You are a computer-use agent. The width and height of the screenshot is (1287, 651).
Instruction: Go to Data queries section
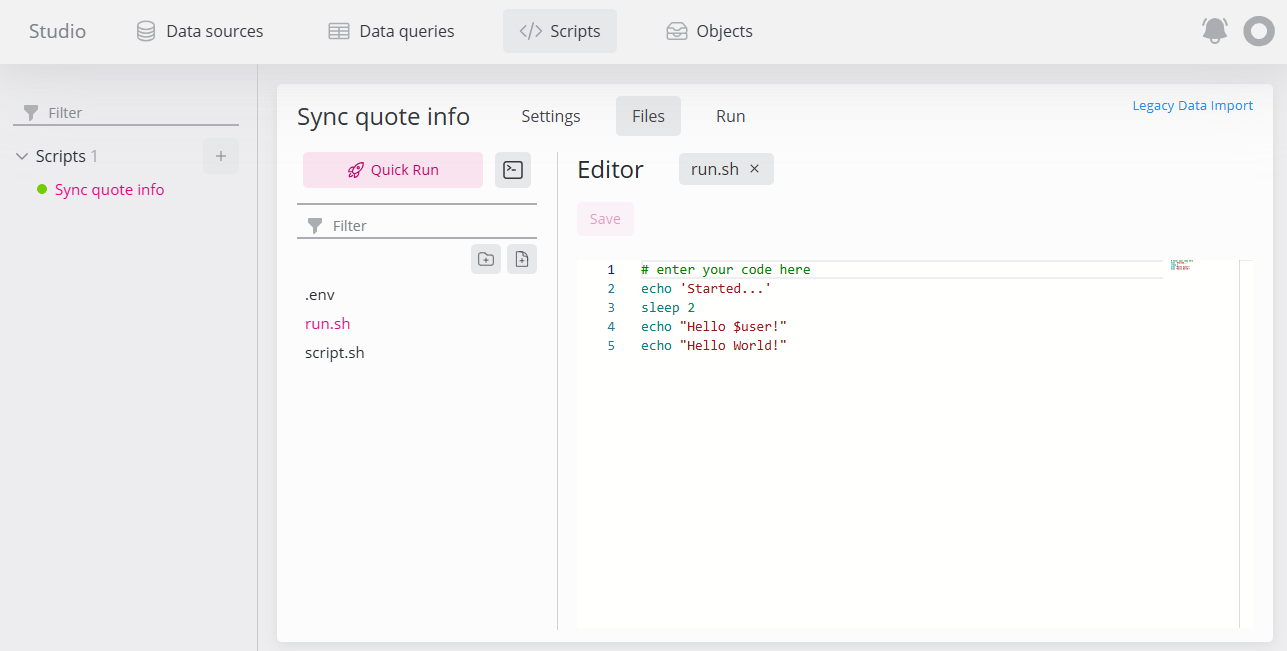pyautogui.click(x=392, y=31)
